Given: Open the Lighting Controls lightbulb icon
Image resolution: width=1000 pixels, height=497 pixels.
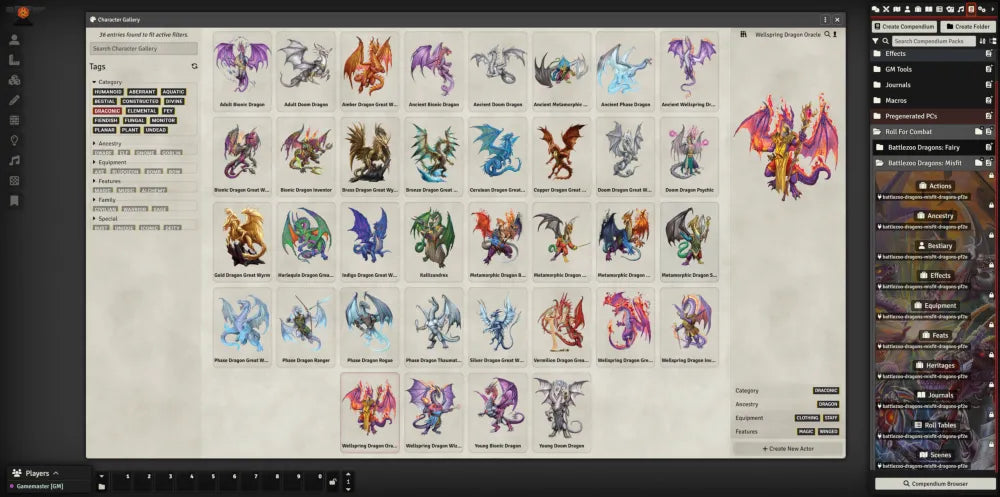Looking at the screenshot, I should (14, 140).
